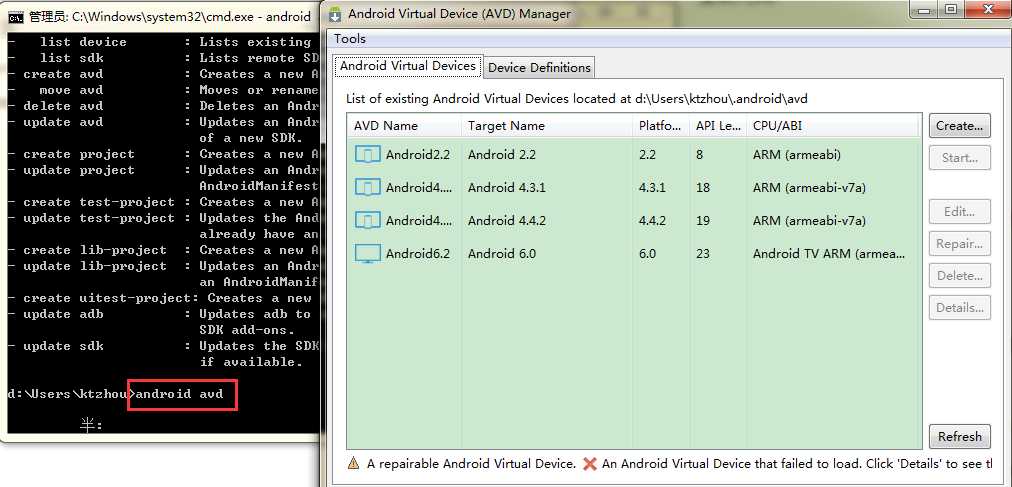Image resolution: width=1012 pixels, height=487 pixels.
Task: Click the Refresh button
Action: coord(959,437)
